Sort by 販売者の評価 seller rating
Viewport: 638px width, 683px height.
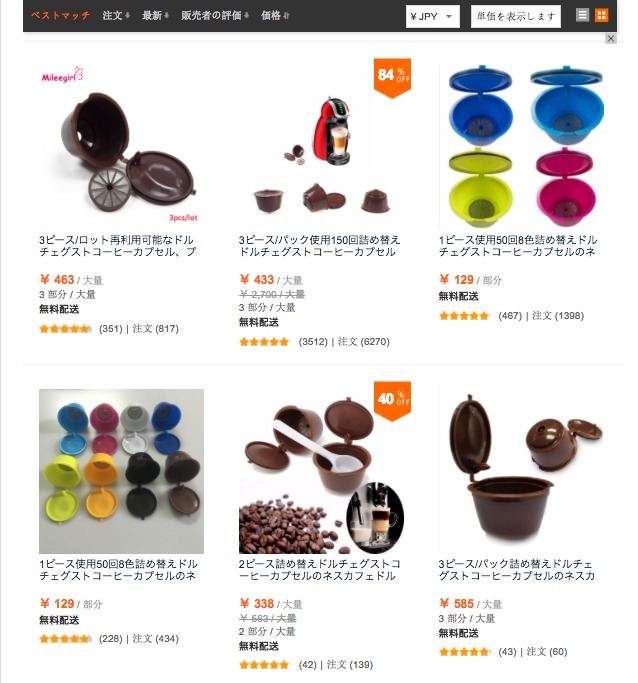[215, 16]
